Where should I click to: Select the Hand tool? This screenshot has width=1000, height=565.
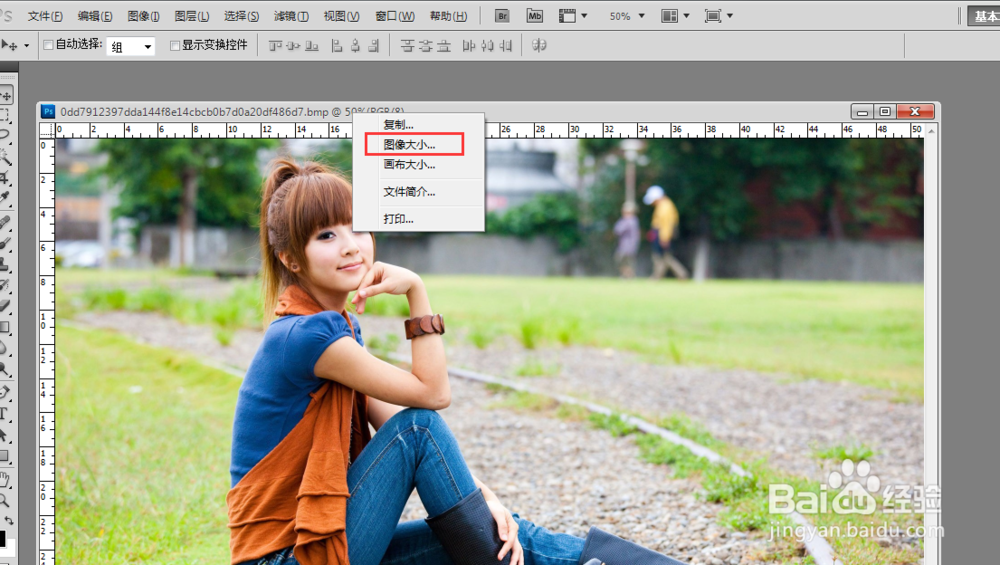(x=5, y=478)
